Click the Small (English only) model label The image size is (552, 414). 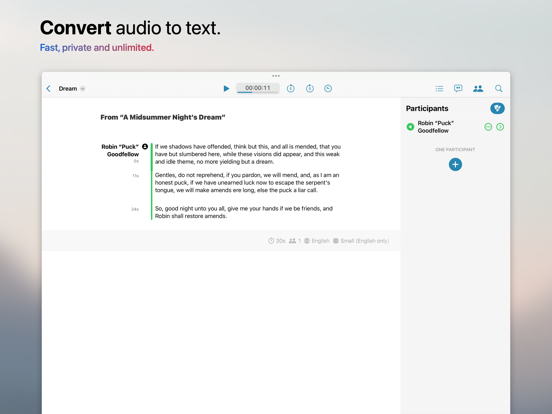pyautogui.click(x=364, y=241)
